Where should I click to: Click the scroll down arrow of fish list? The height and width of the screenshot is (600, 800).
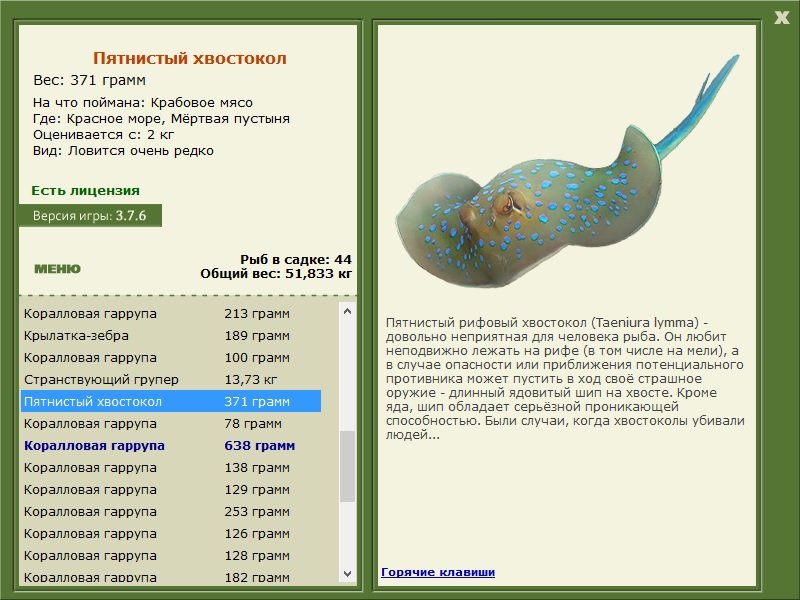(347, 573)
